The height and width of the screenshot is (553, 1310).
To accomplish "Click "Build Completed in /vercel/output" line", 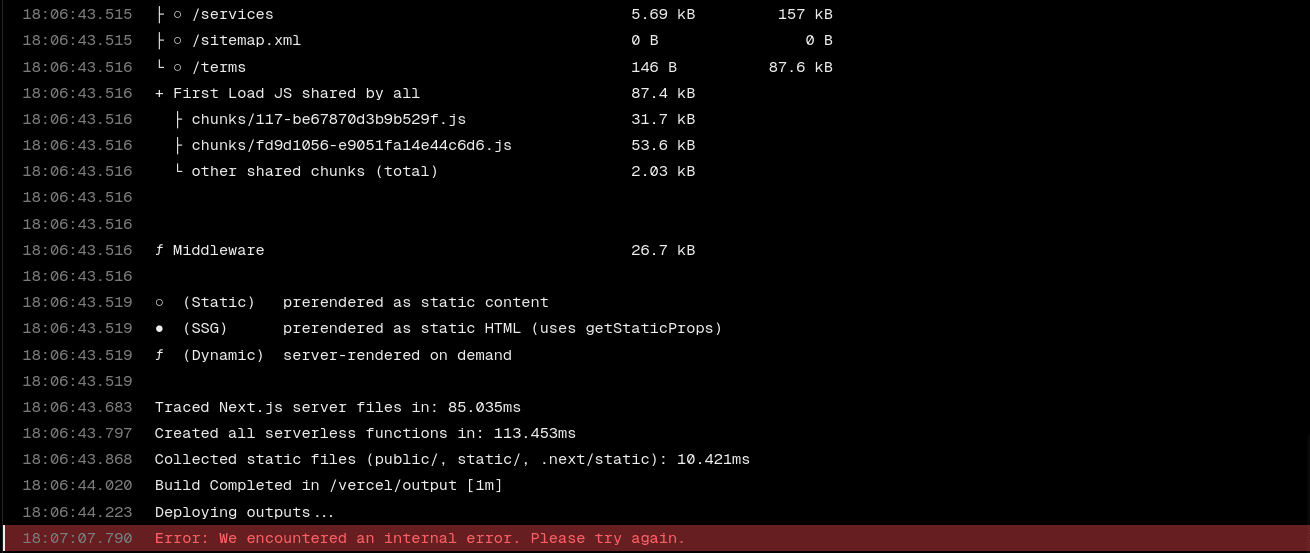I will point(328,486).
